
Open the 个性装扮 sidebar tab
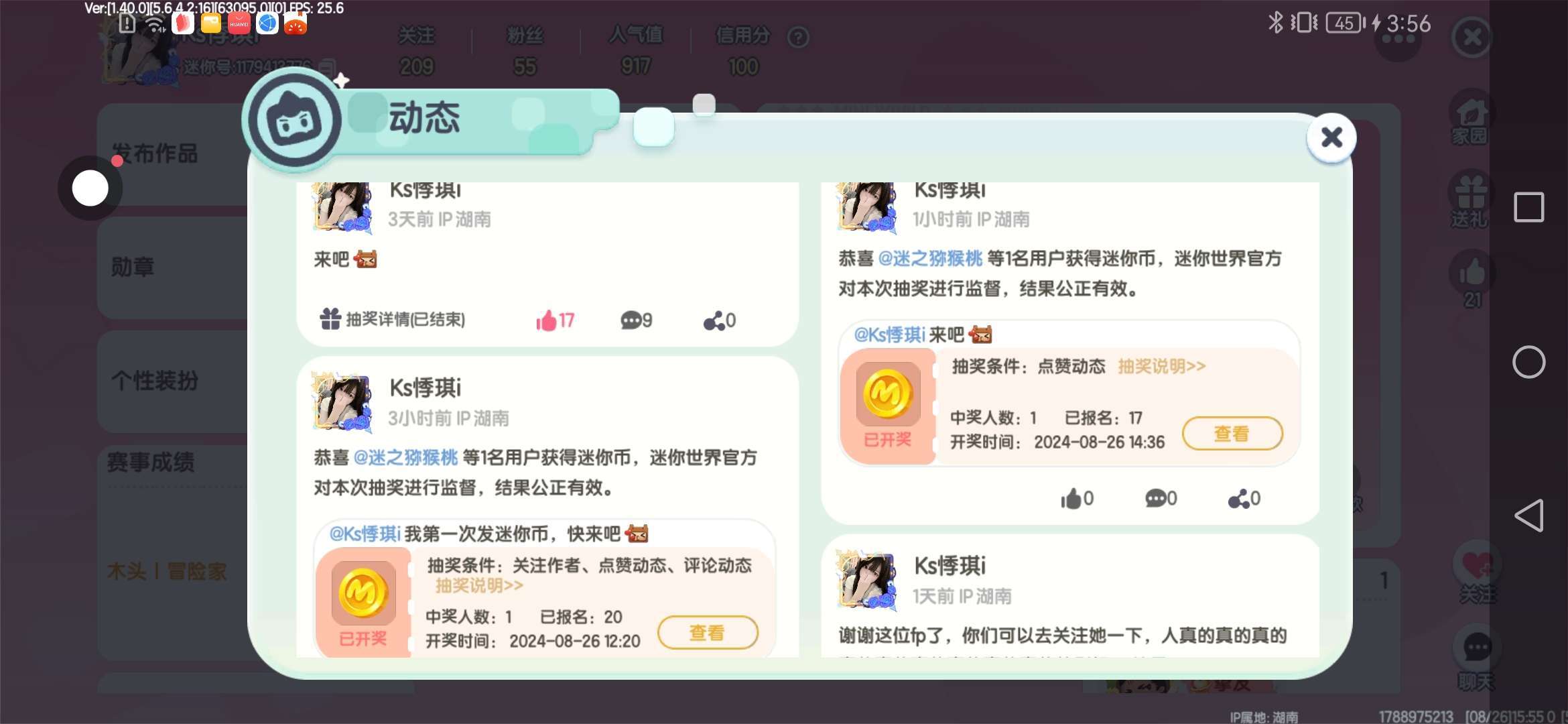click(x=155, y=380)
